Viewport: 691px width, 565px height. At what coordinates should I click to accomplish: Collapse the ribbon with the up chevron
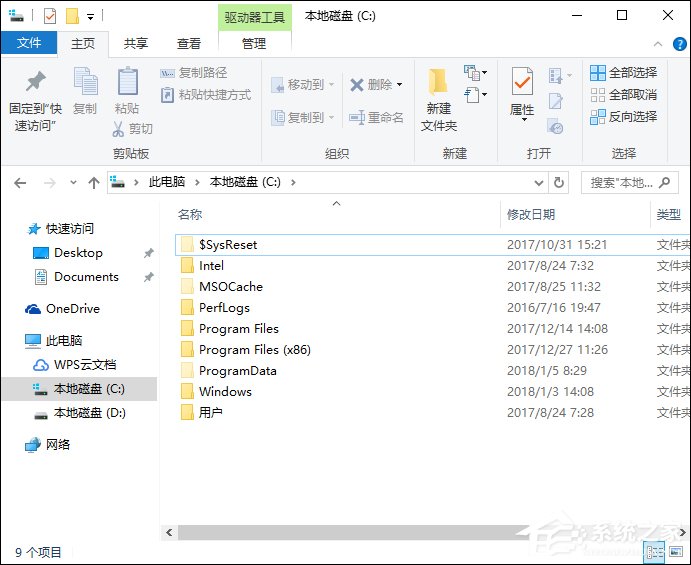658,44
